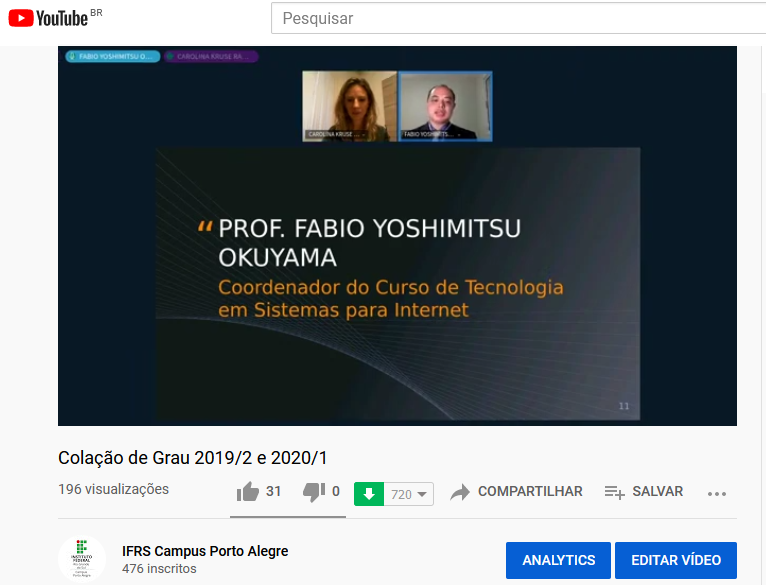Click the video slide to toggle playback
Image resolution: width=766 pixels, height=585 pixels.
tap(397, 280)
